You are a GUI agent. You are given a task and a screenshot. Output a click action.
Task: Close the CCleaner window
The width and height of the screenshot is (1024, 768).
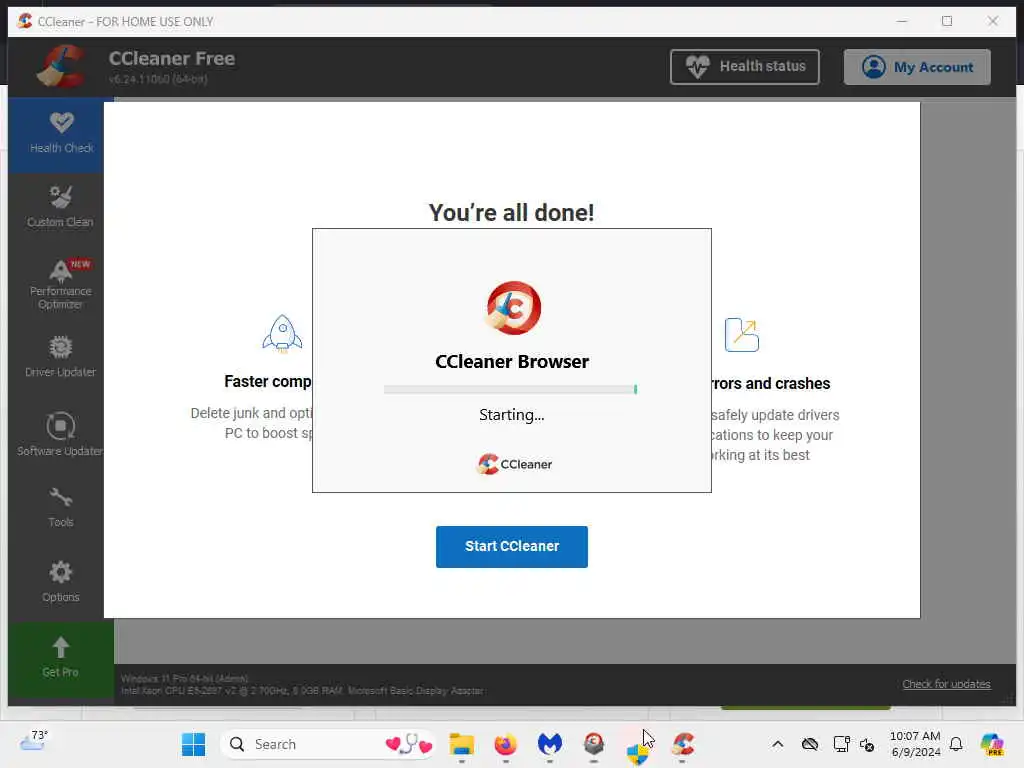[x=993, y=21]
